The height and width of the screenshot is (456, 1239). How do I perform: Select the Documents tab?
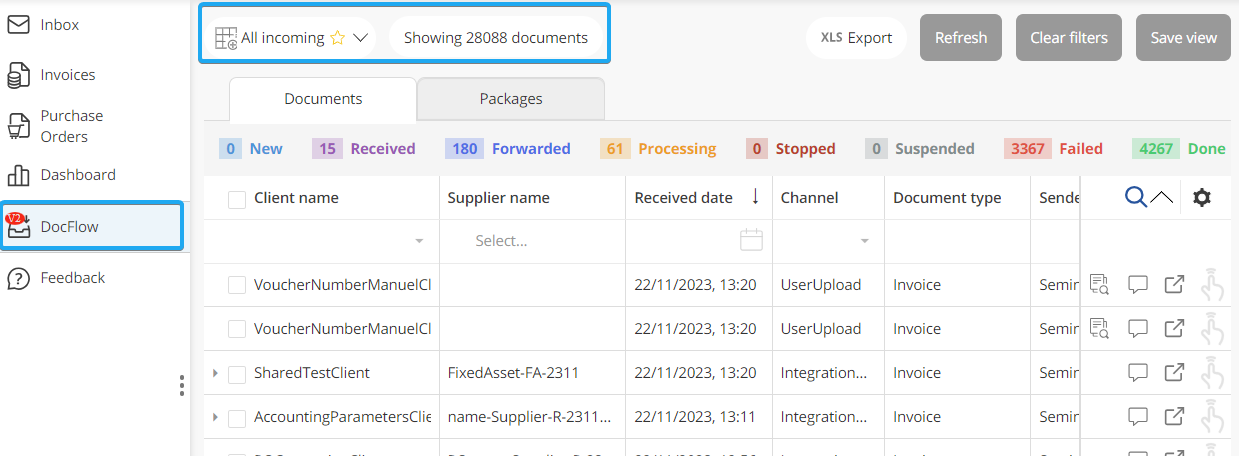pyautogui.click(x=323, y=99)
